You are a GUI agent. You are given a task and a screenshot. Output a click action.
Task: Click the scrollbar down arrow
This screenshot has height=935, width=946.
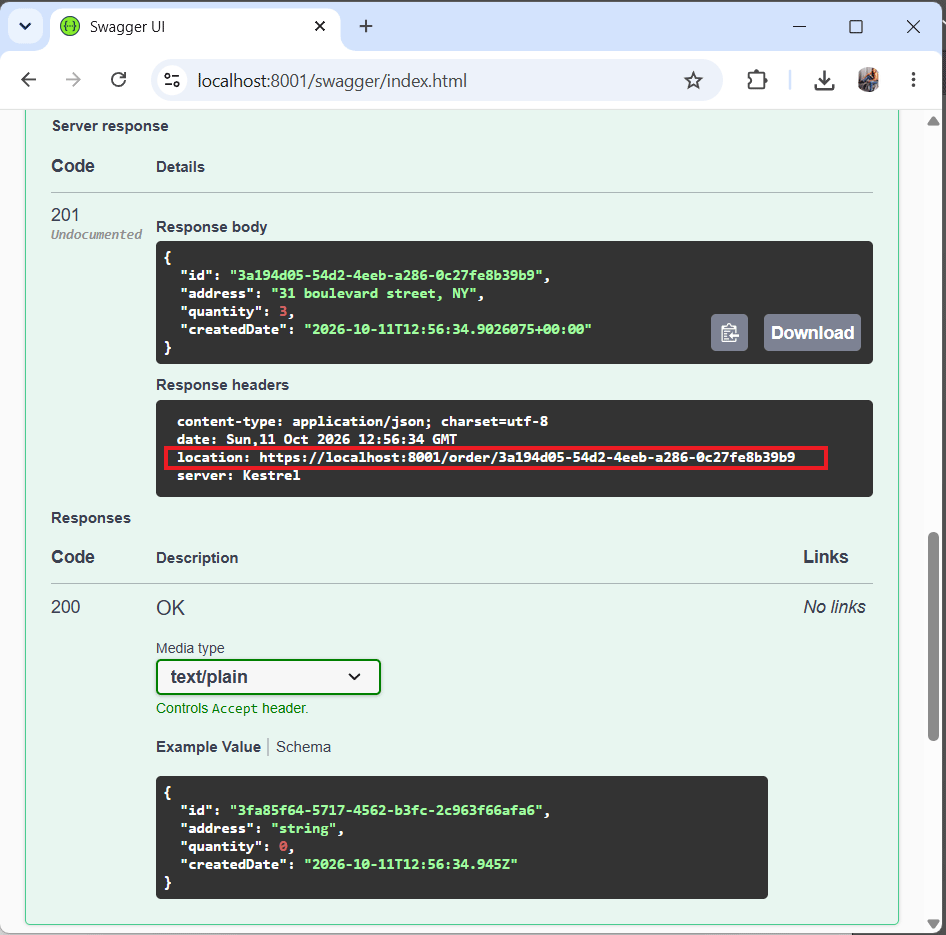pos(933,924)
